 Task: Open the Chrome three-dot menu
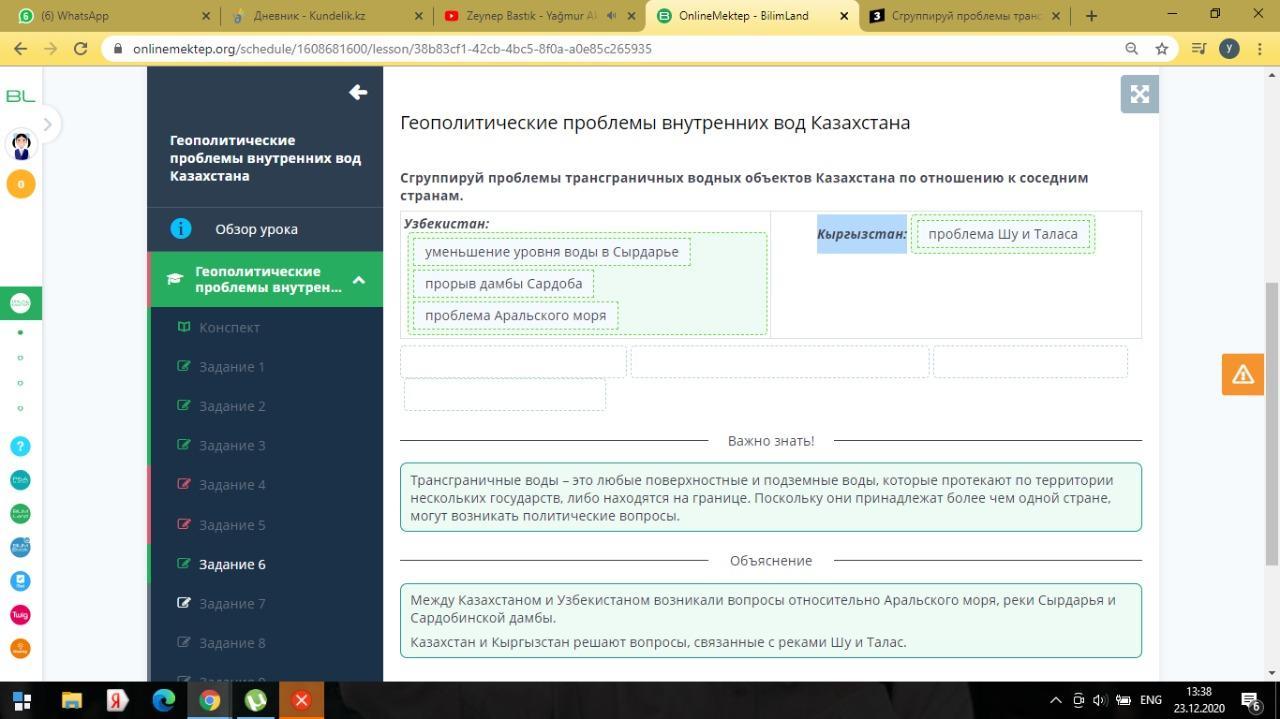[x=1260, y=48]
